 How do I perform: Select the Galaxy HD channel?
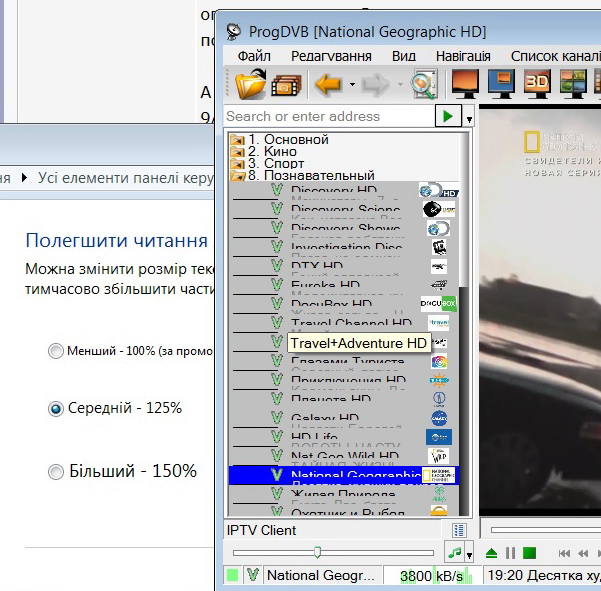[324, 418]
